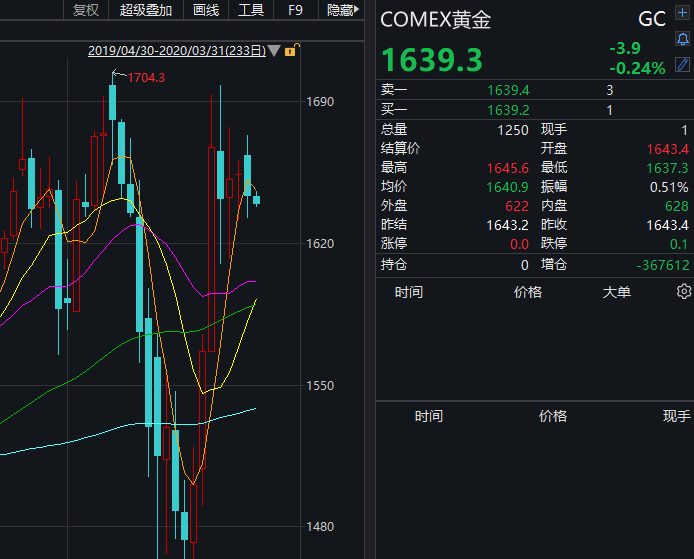694x559 pixels.
Task: Click the 均价 value 1640.9
Action: point(508,187)
